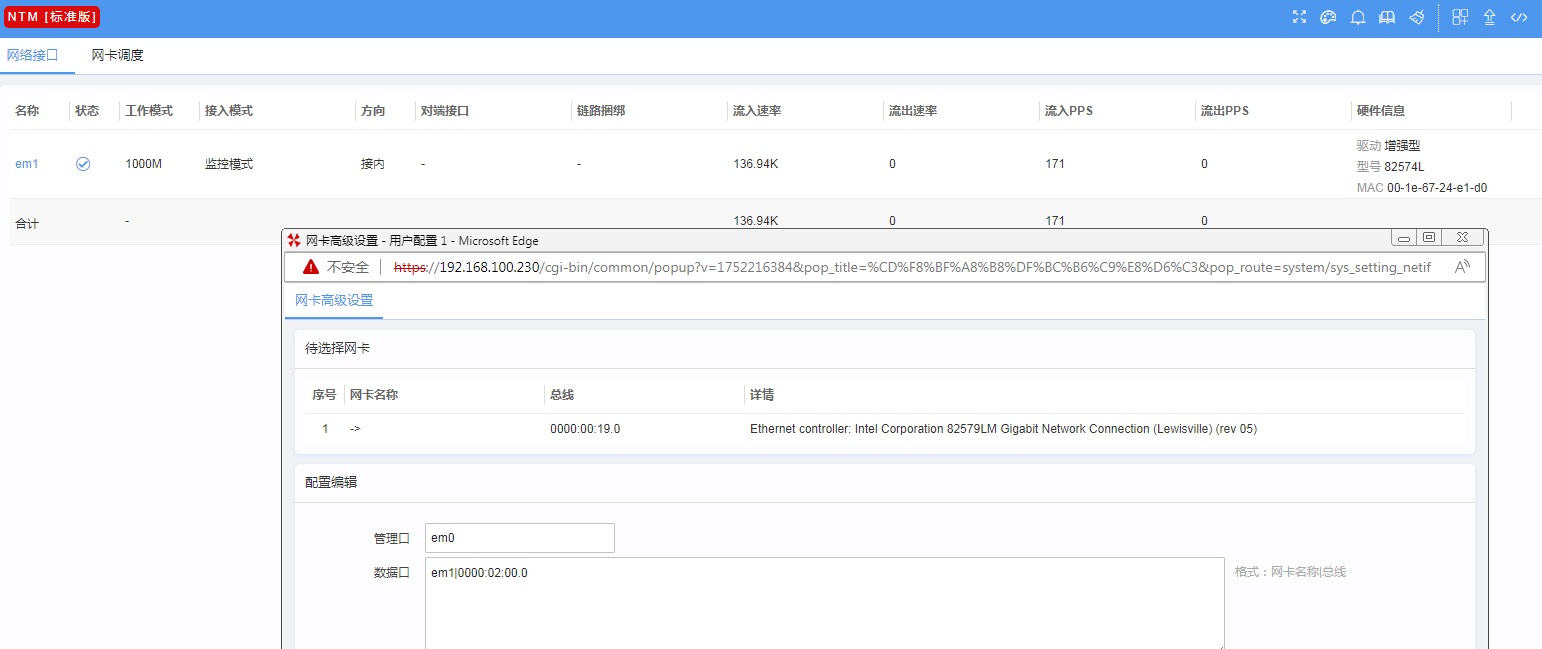Select the 网卡高级设置 tab in popup
The height and width of the screenshot is (649, 1542).
point(333,300)
